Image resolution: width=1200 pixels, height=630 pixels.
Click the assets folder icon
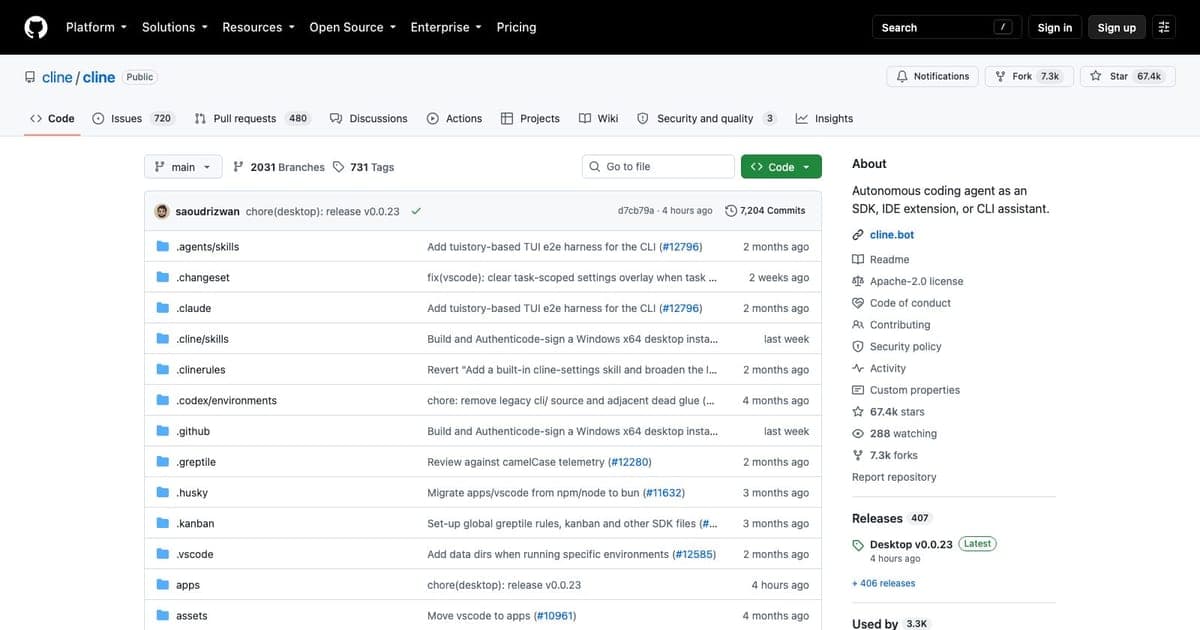tap(163, 616)
